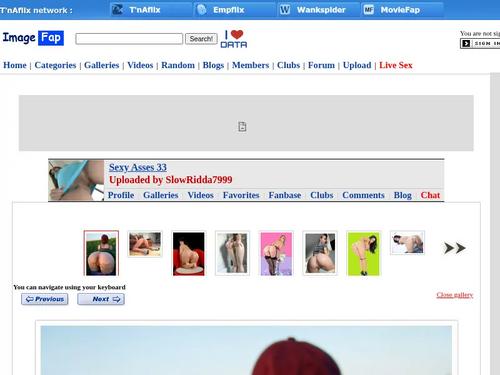This screenshot has height=375, width=500.
Task: Click the Close gallery link
Action: [x=455, y=295]
